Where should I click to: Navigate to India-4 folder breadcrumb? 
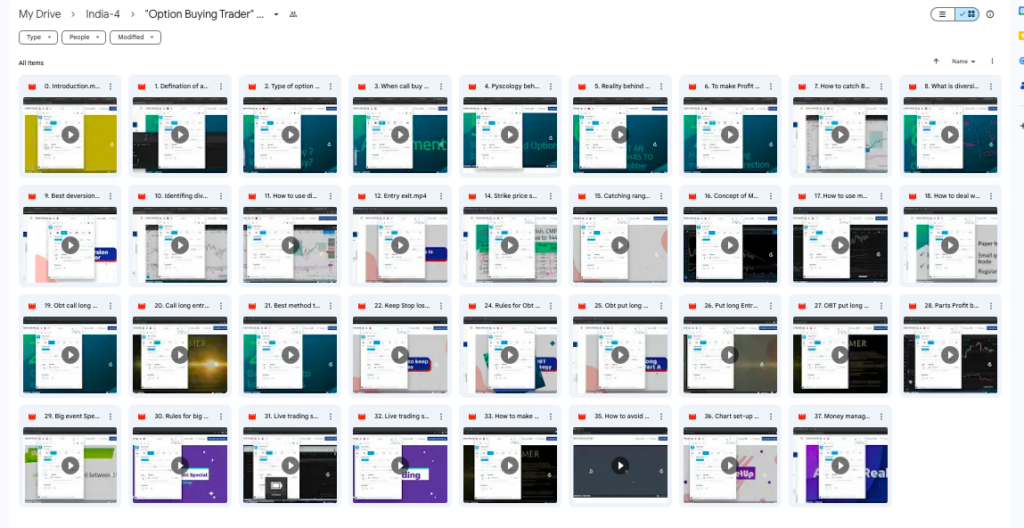[103, 14]
